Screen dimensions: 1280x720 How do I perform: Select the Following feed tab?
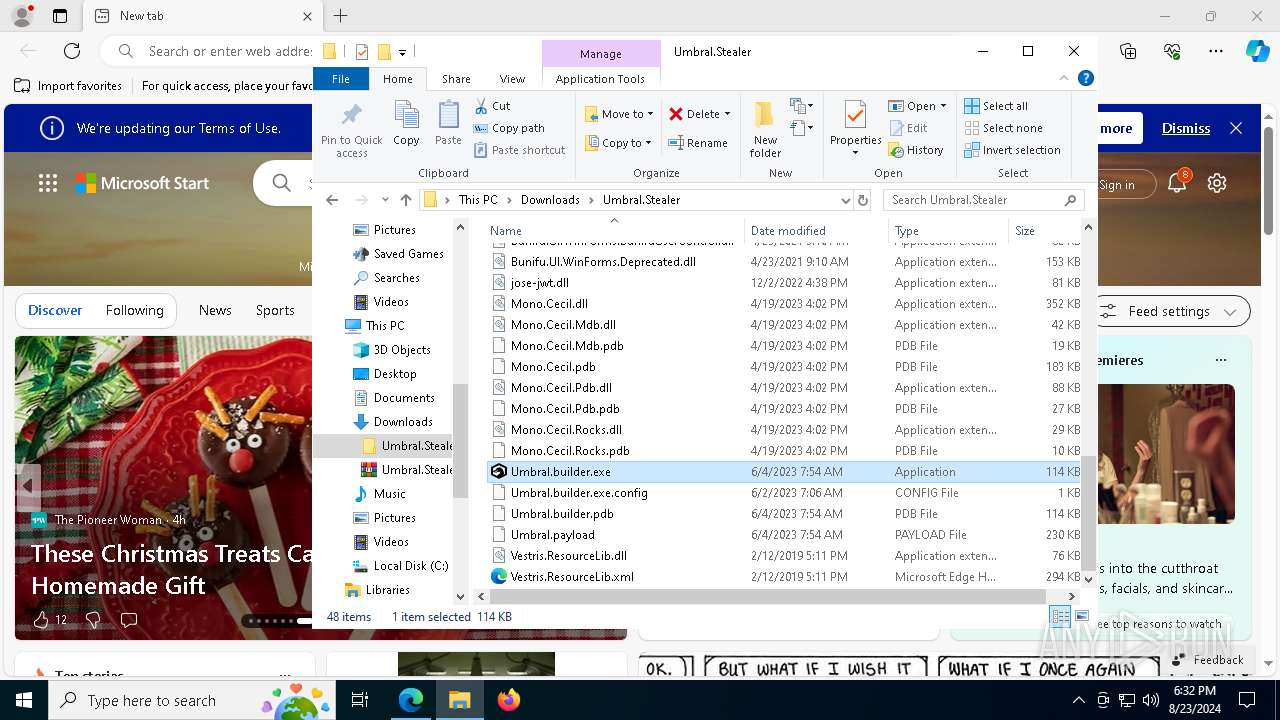[135, 310]
